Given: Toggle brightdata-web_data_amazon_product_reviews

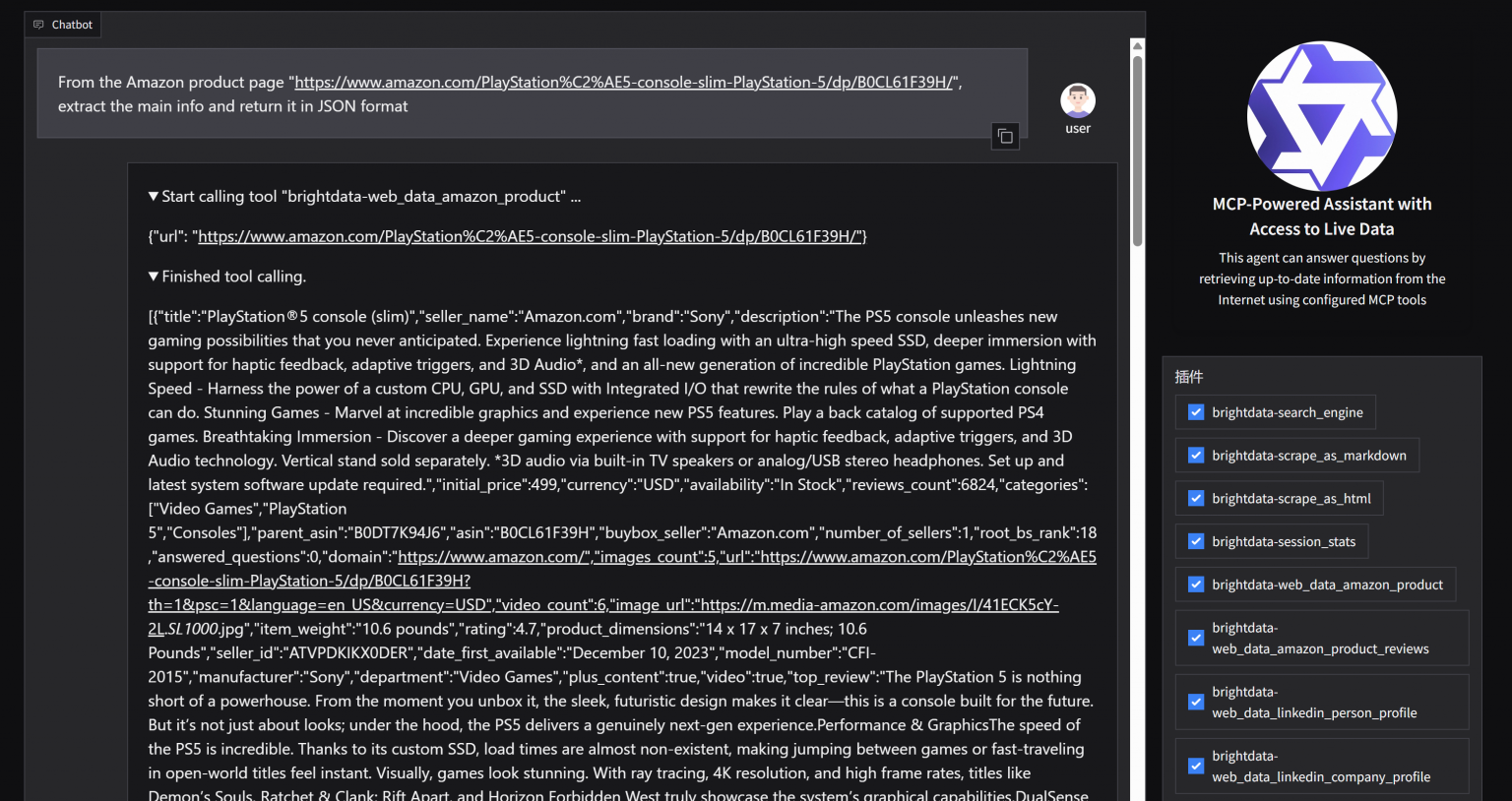Looking at the screenshot, I should (1196, 638).
